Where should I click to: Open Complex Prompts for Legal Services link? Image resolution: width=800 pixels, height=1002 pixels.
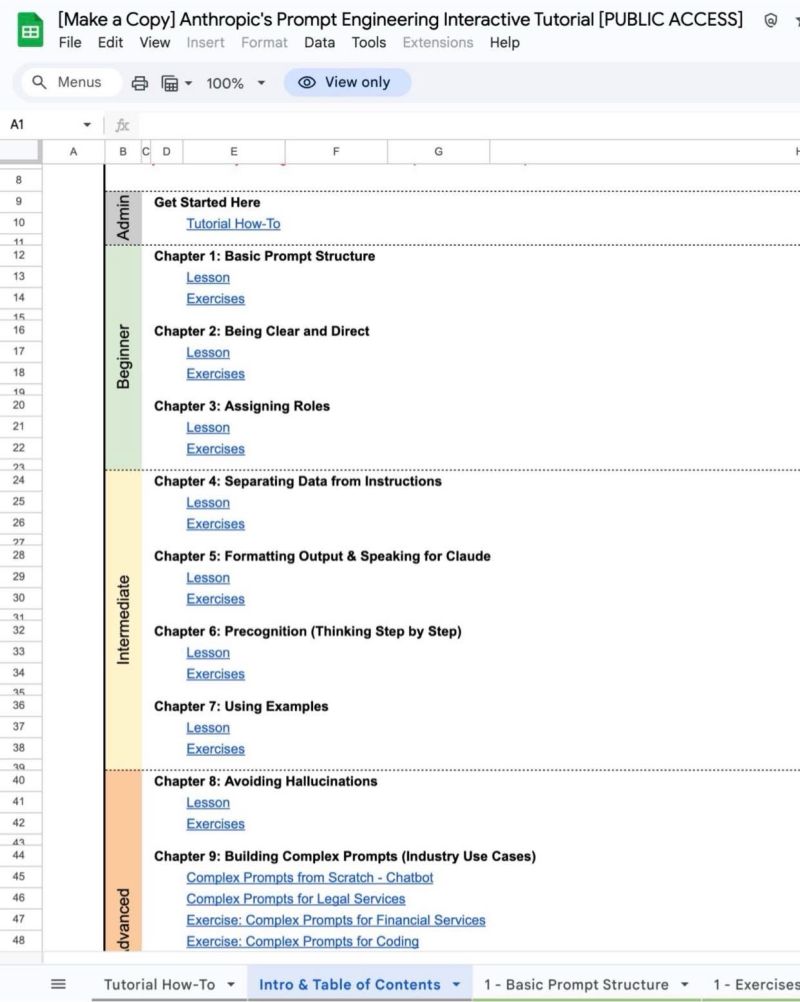(296, 899)
